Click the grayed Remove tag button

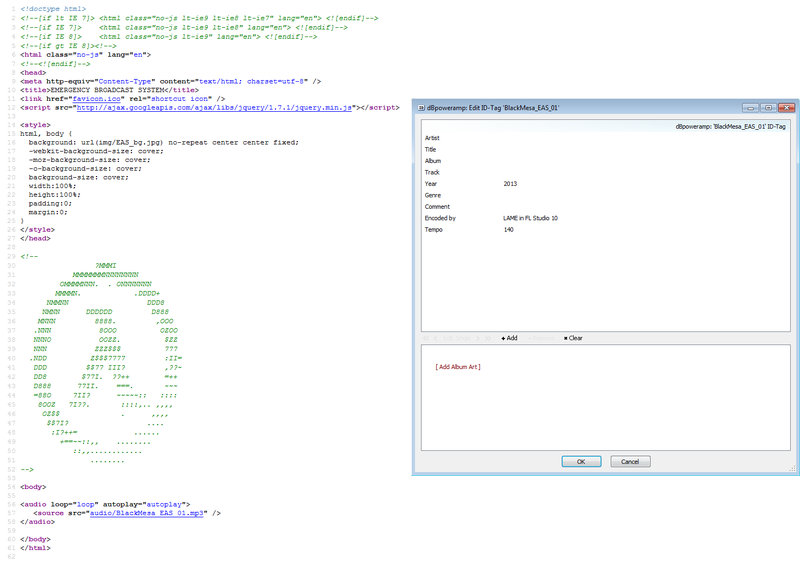point(541,338)
